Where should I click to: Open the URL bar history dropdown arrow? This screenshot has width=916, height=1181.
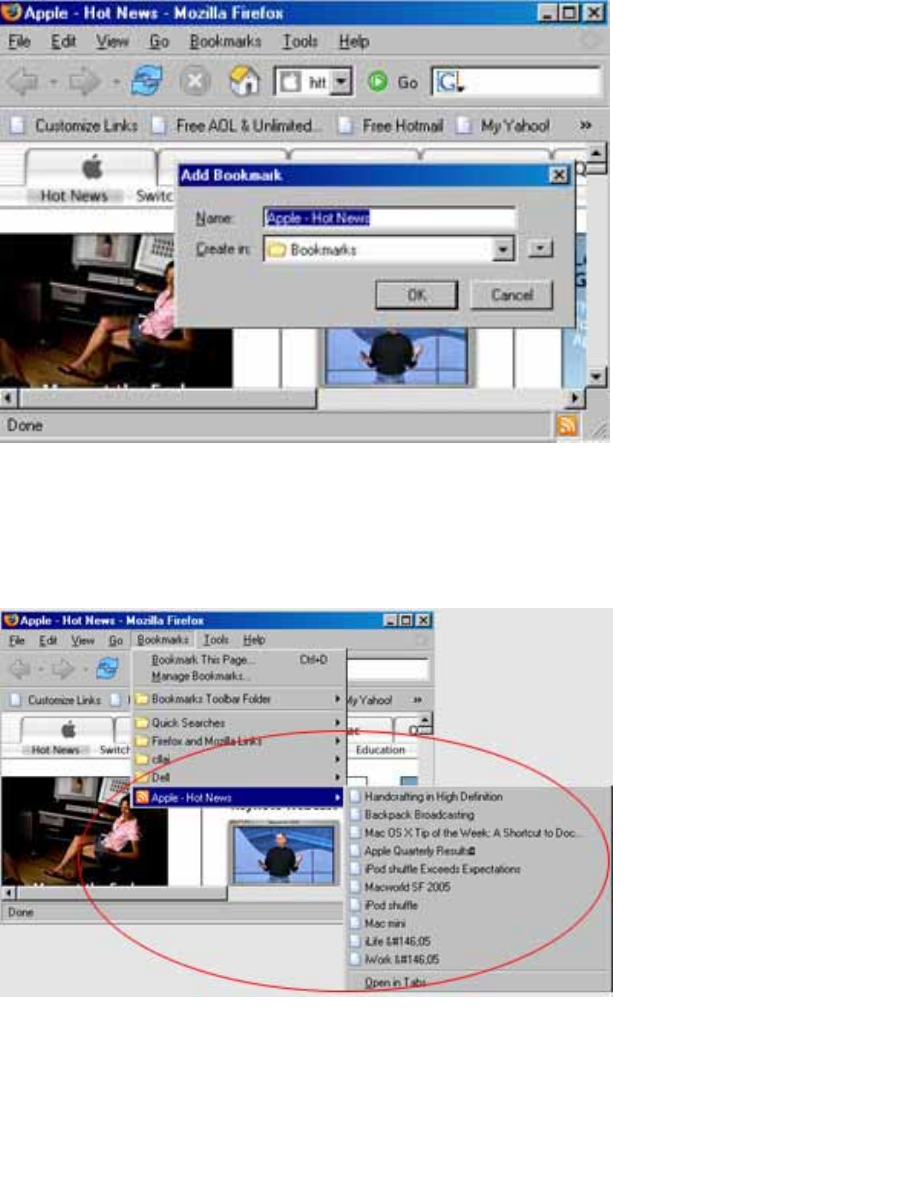[x=341, y=81]
